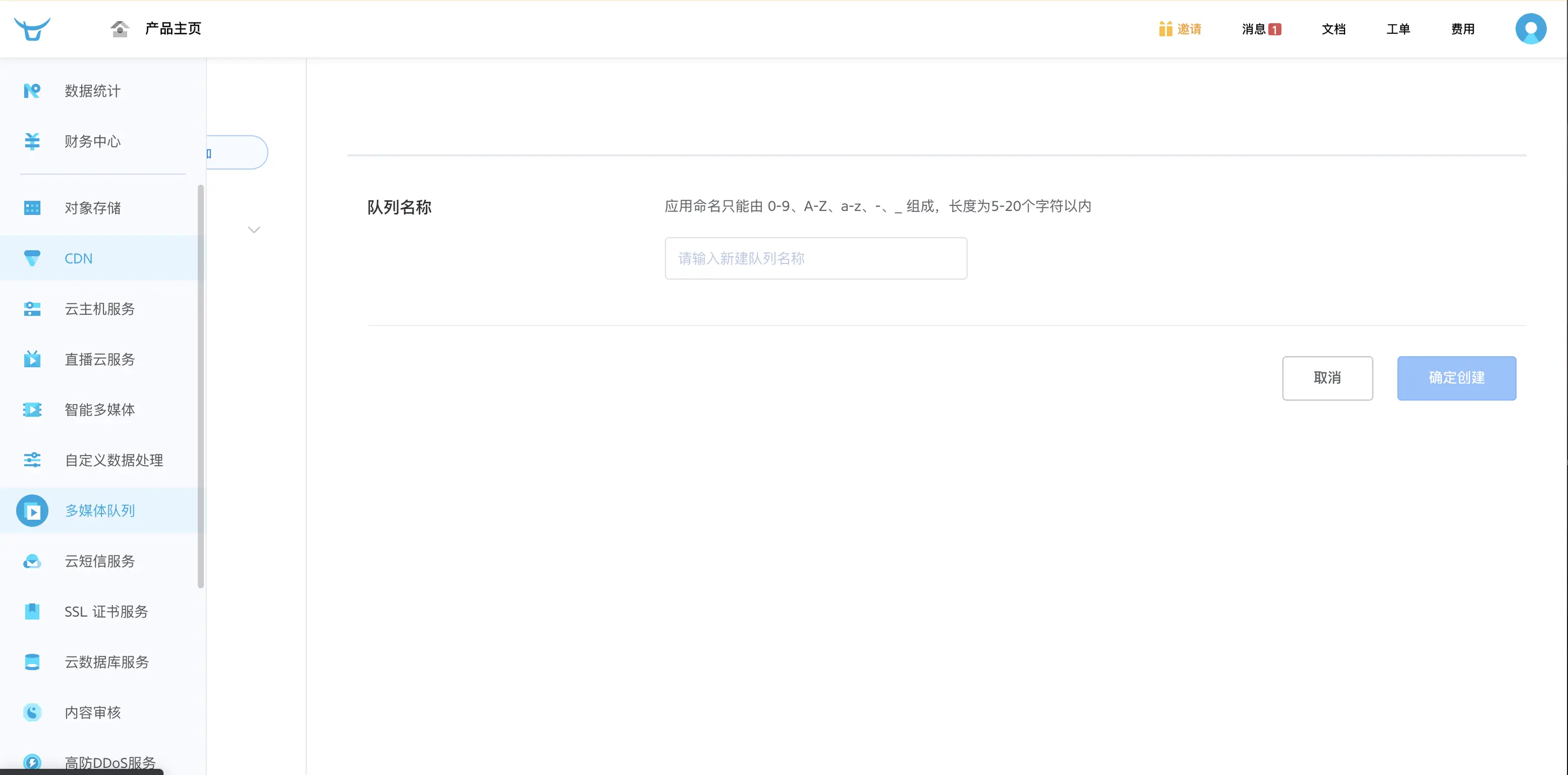The image size is (1568, 775).
Task: Open the 消息 notifications menu
Action: (x=1261, y=29)
